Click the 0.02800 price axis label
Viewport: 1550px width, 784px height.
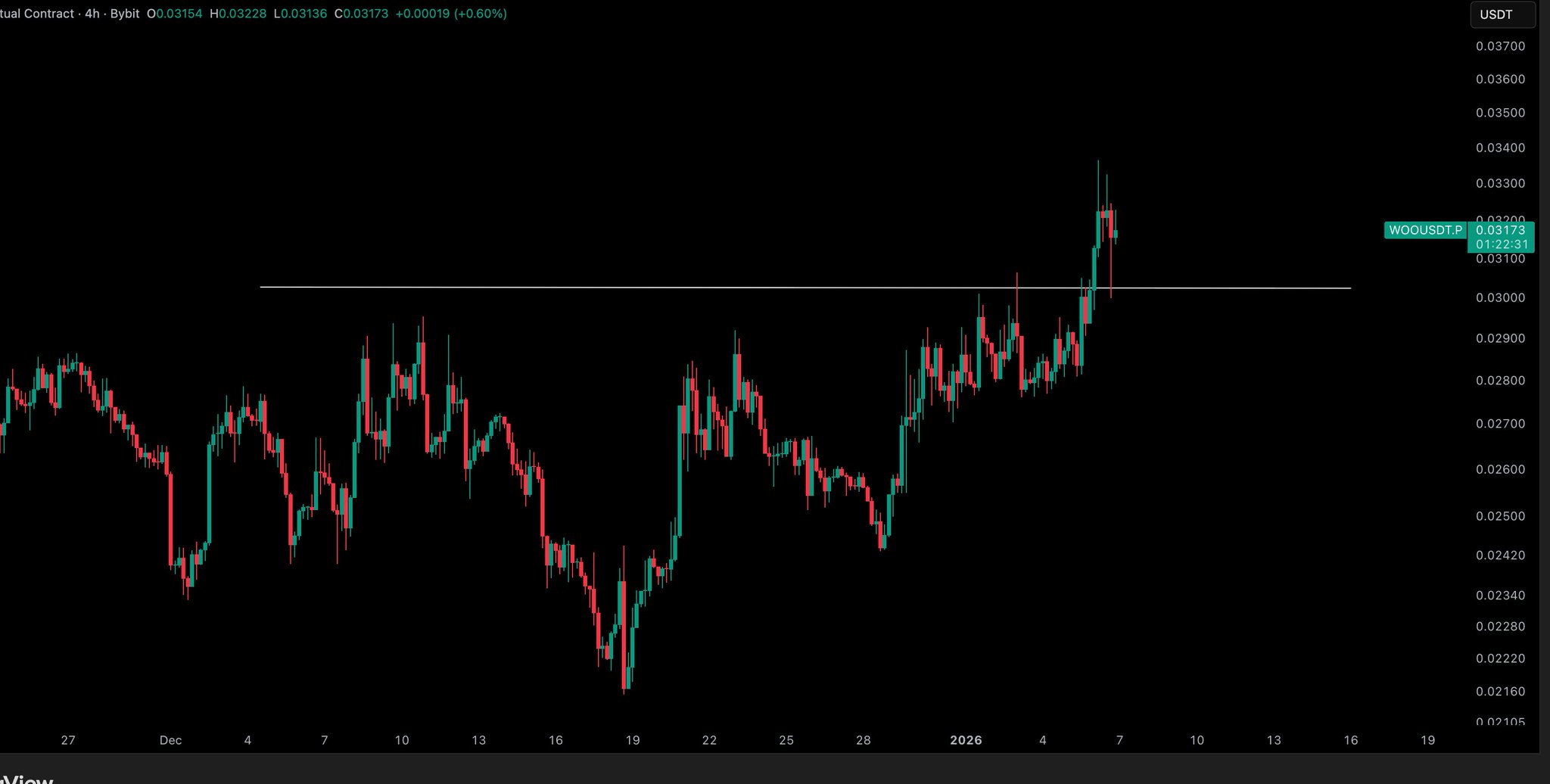(1500, 381)
